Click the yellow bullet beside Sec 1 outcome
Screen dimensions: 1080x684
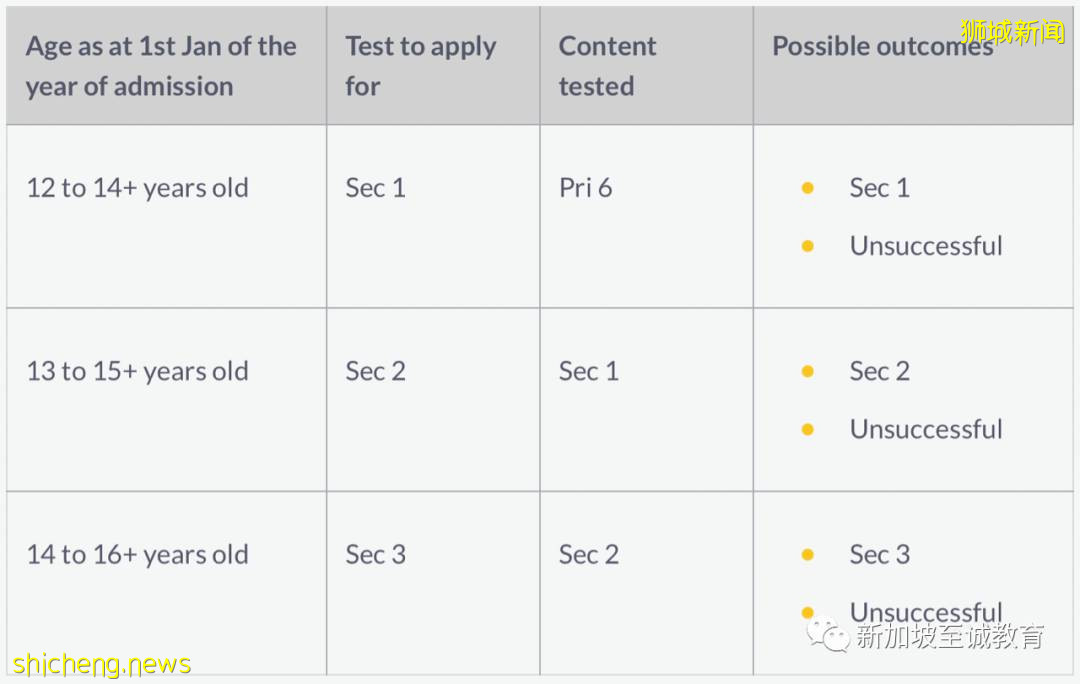[808, 188]
